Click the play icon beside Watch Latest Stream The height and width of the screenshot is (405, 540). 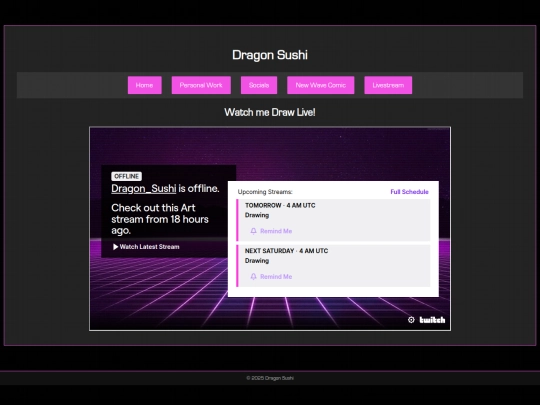click(115, 247)
